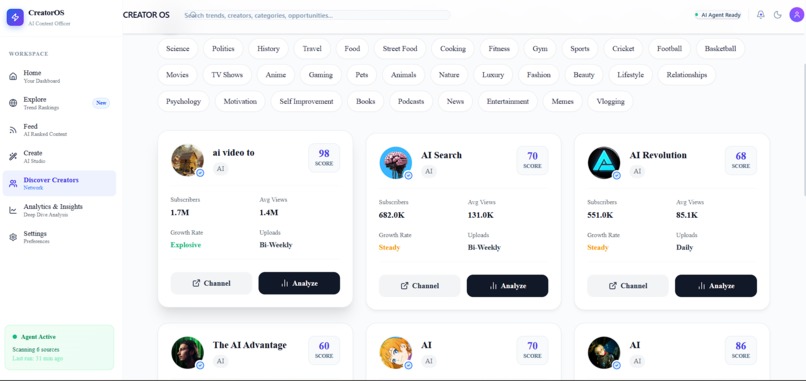Open Explore Trend Rankings
806x381 pixels.
pos(59,103)
